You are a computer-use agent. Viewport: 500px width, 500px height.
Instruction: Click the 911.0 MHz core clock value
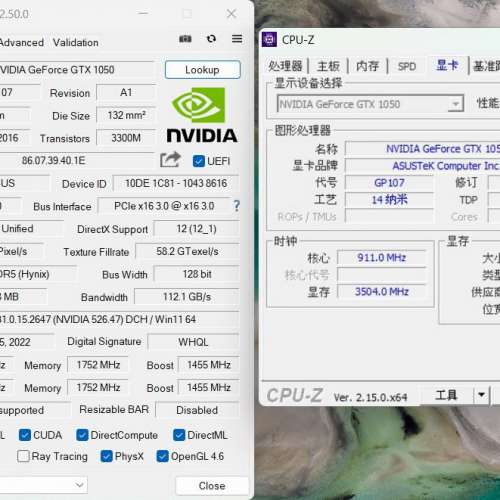(382, 258)
